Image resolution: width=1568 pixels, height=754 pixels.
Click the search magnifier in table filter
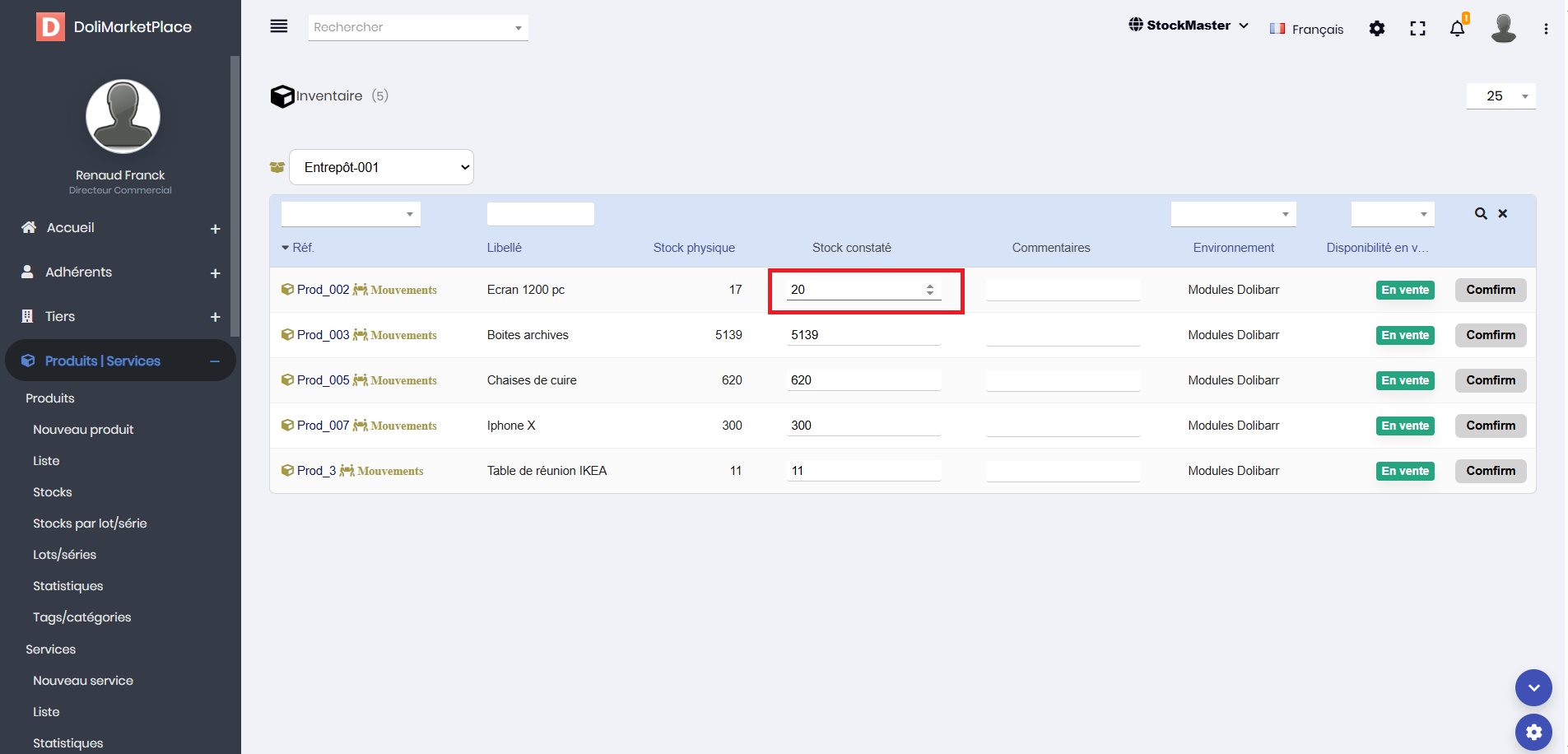coord(1481,214)
